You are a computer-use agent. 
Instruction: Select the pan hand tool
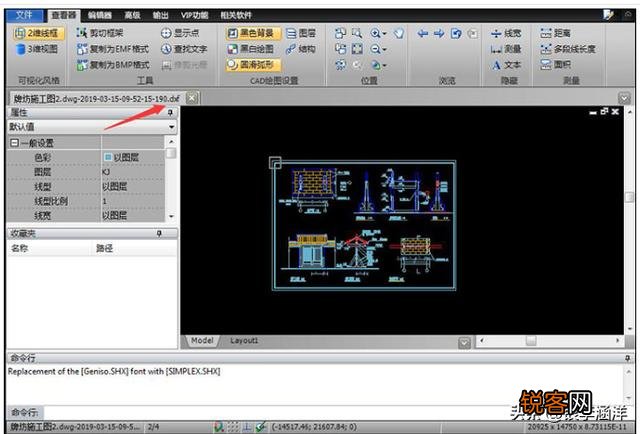click(399, 33)
